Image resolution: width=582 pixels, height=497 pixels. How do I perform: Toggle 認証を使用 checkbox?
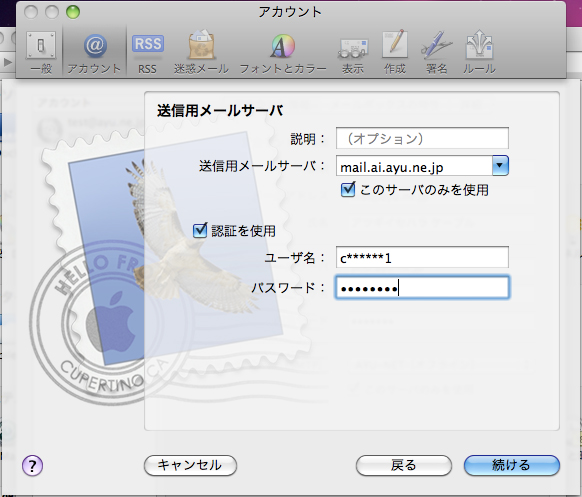[x=200, y=230]
